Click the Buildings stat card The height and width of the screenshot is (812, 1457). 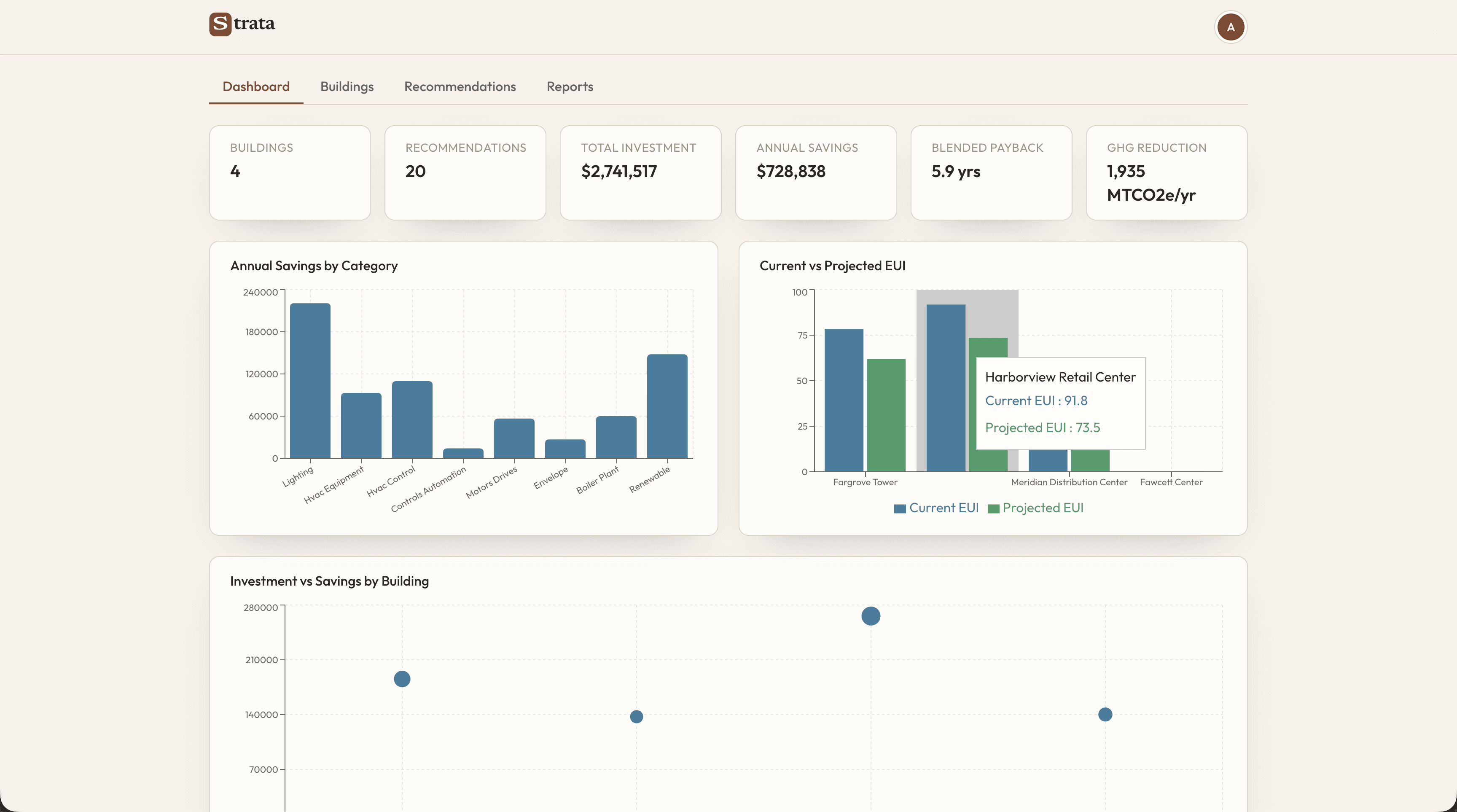point(290,172)
